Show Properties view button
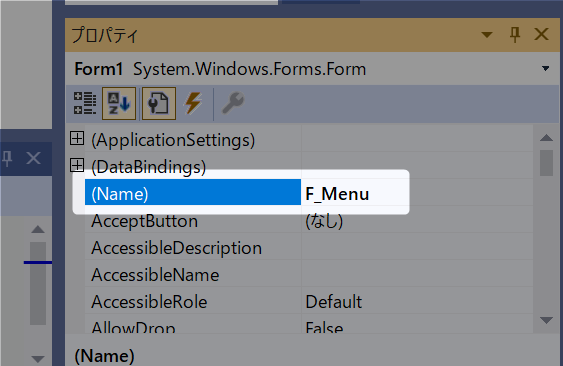This screenshot has width=563, height=366. 159,103
